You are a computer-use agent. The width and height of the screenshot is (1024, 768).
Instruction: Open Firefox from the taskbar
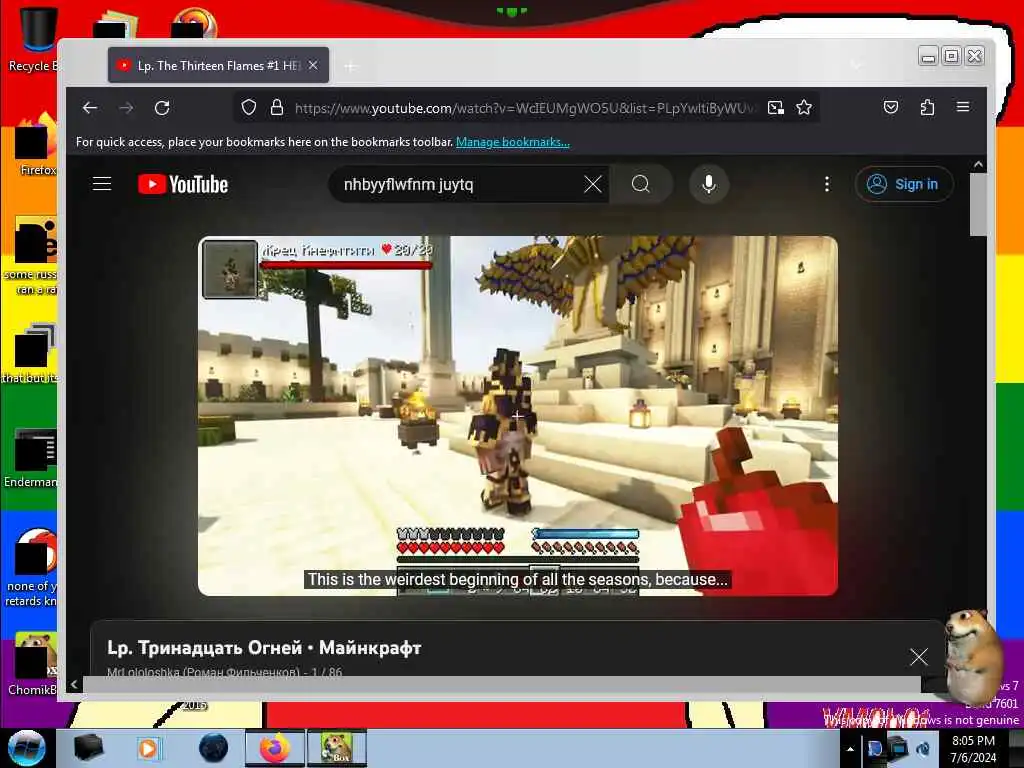pyautogui.click(x=275, y=748)
